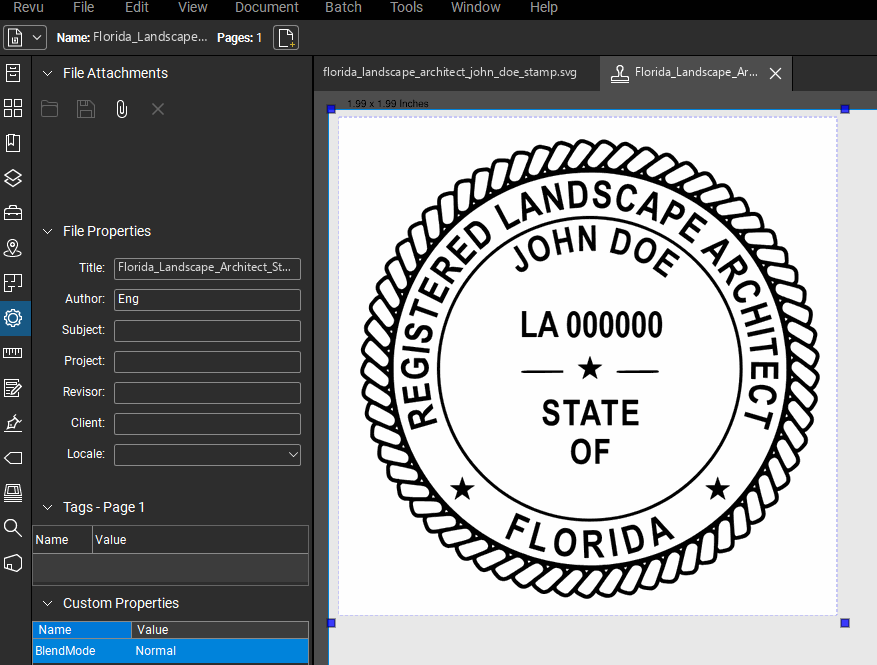Click the Pages: 1 indicator
The width and height of the screenshot is (877, 665).
point(239,37)
